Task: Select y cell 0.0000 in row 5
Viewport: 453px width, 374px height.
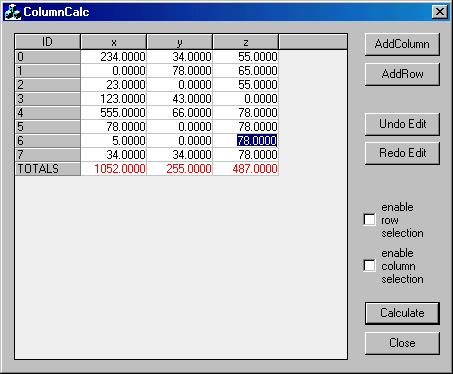Action: coord(179,127)
